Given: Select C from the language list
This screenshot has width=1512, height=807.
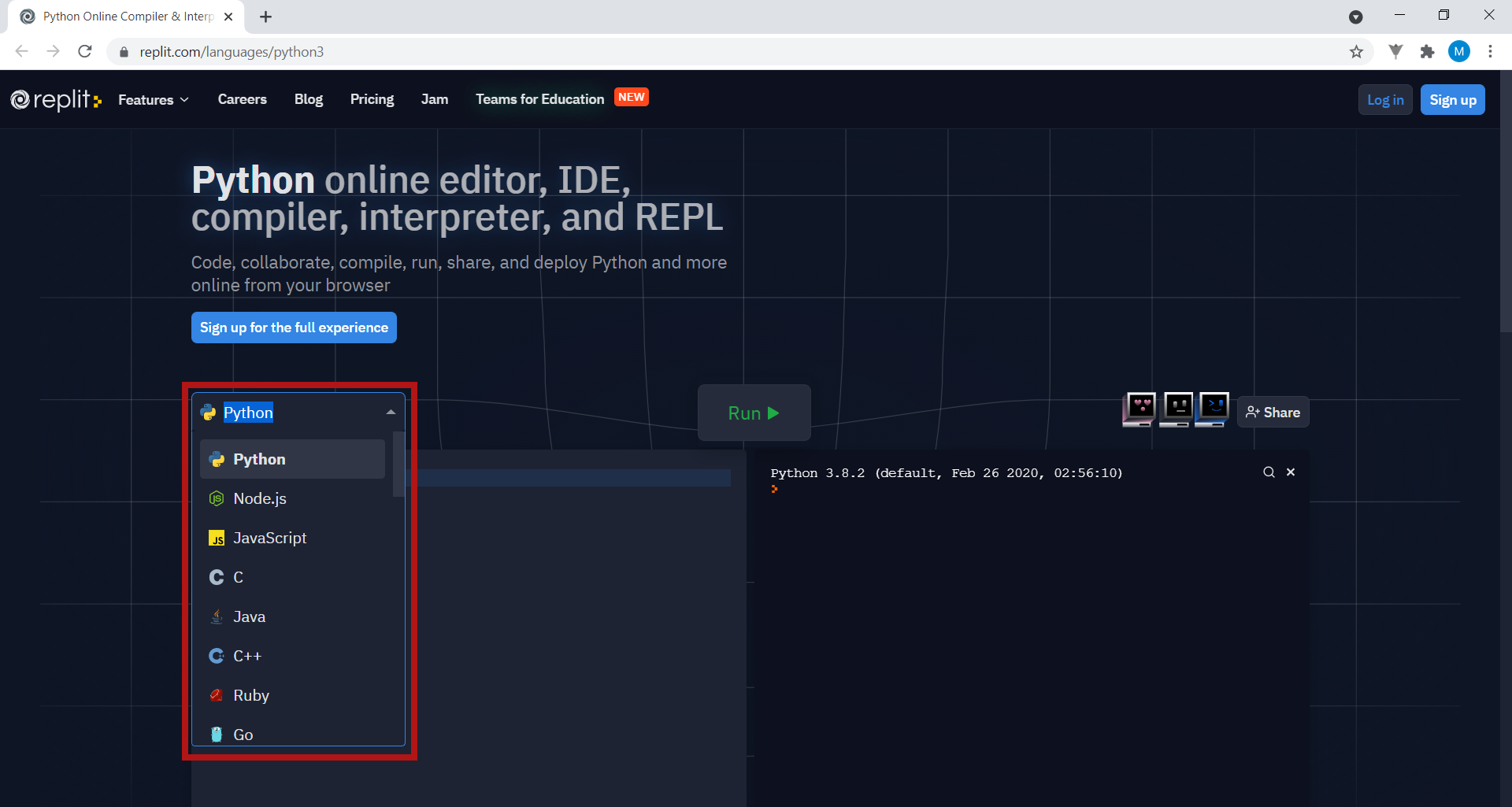Looking at the screenshot, I should pyautogui.click(x=292, y=577).
